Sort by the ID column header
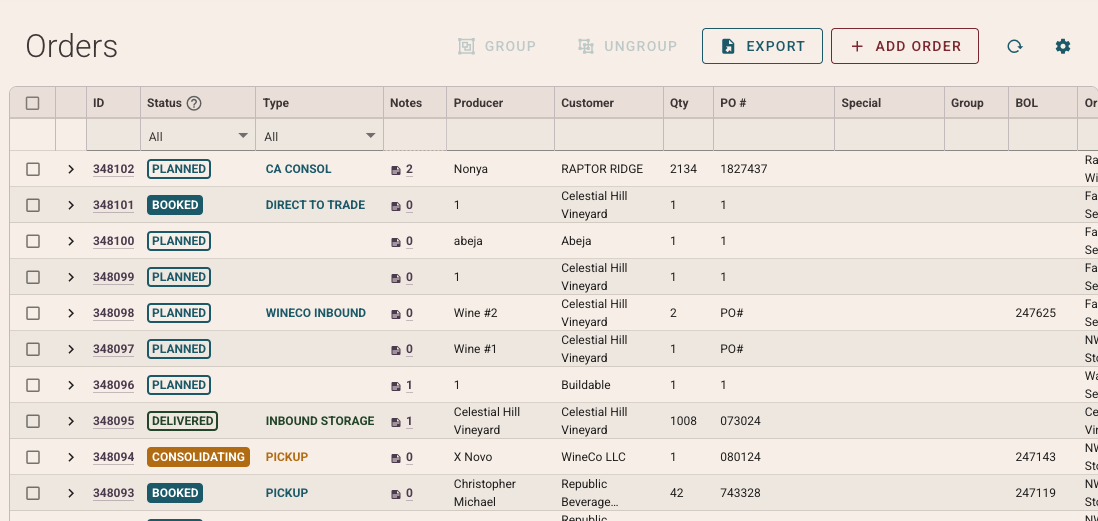The height and width of the screenshot is (521, 1098). (99, 103)
